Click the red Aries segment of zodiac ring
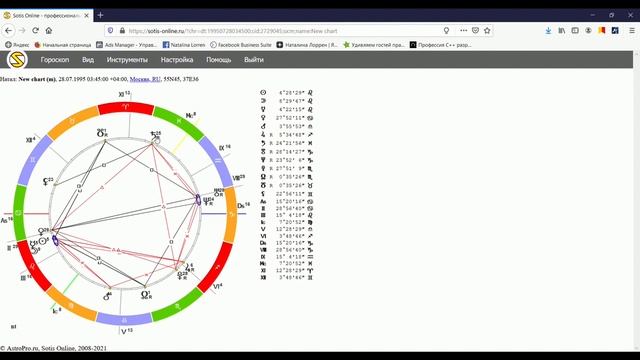This screenshot has height=360, width=640. click(x=126, y=108)
